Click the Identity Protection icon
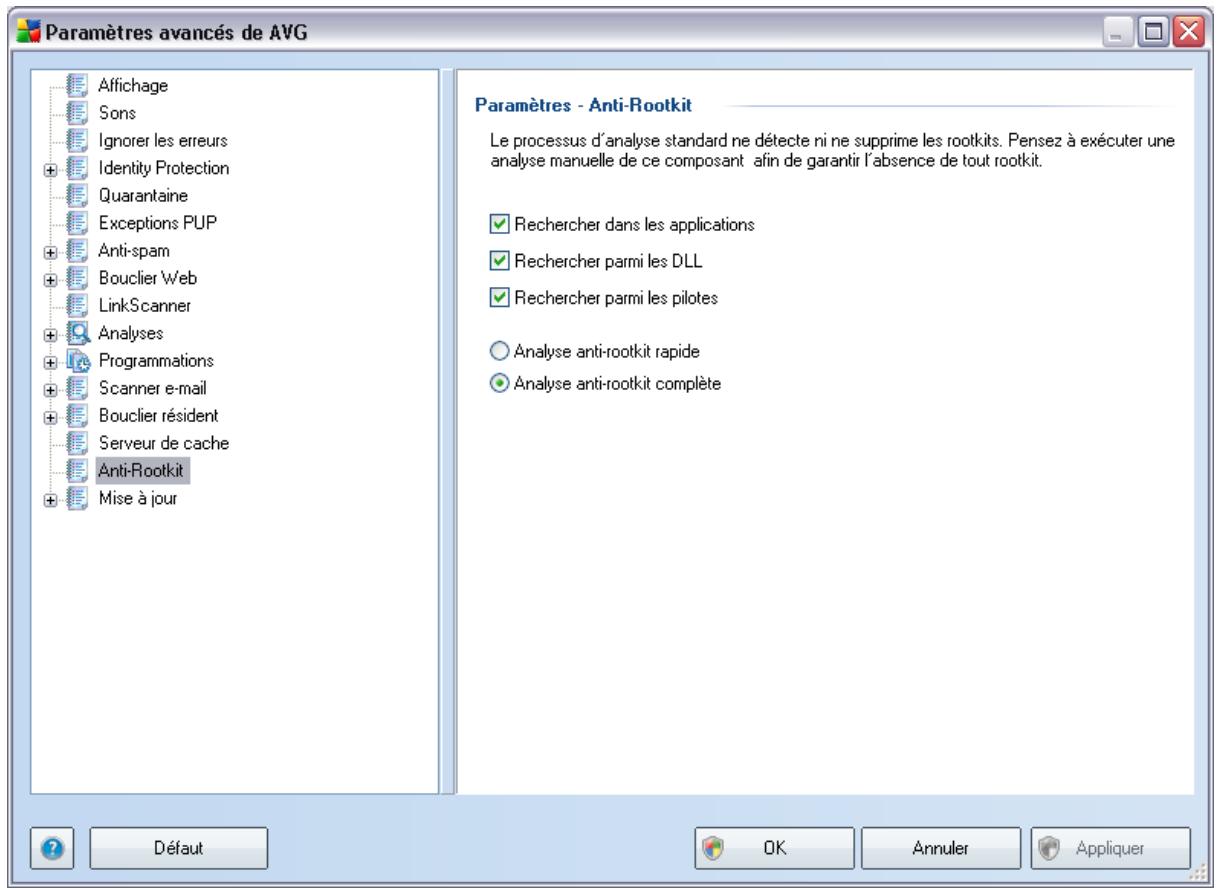This screenshot has height=890, width=1218. (78, 168)
